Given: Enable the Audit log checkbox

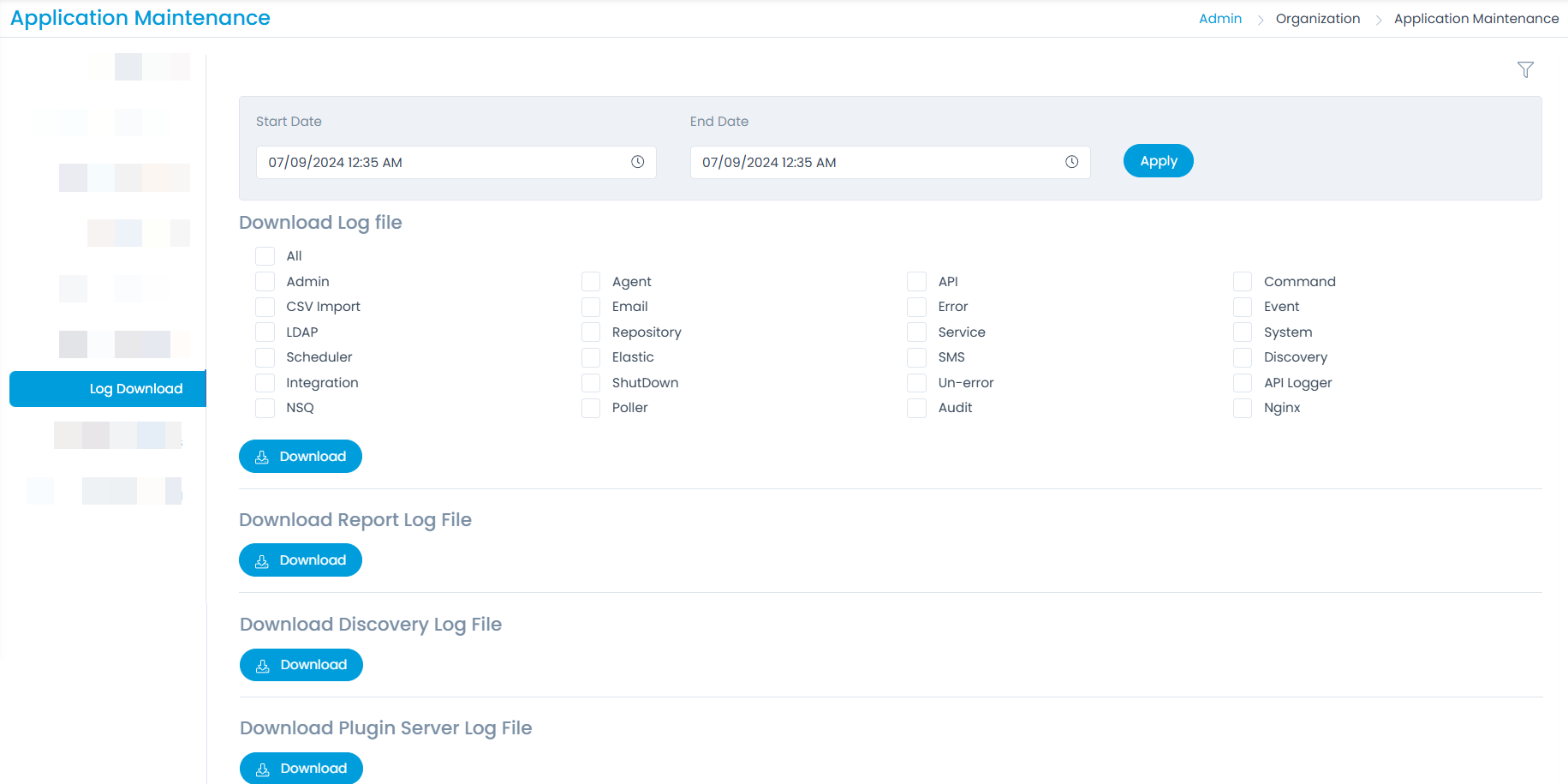Looking at the screenshot, I should (x=916, y=408).
